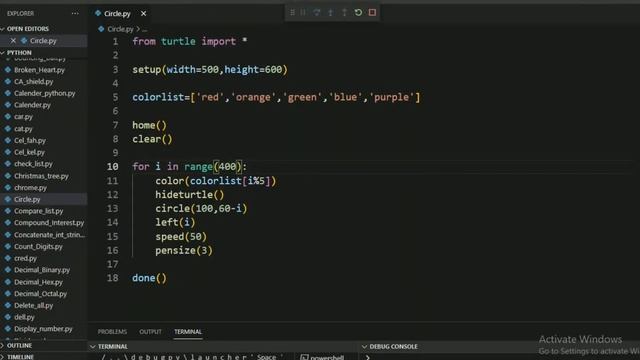
Task: Click line number 1 in gutter
Action: [116, 41]
